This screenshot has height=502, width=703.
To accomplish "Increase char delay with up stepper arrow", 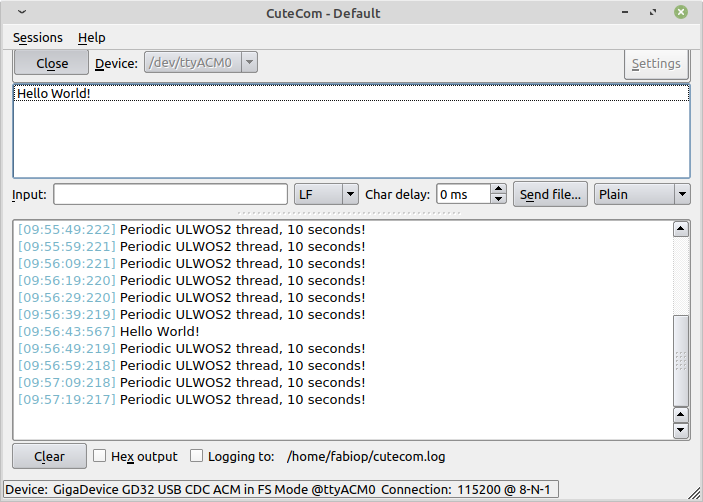I will pos(499,189).
